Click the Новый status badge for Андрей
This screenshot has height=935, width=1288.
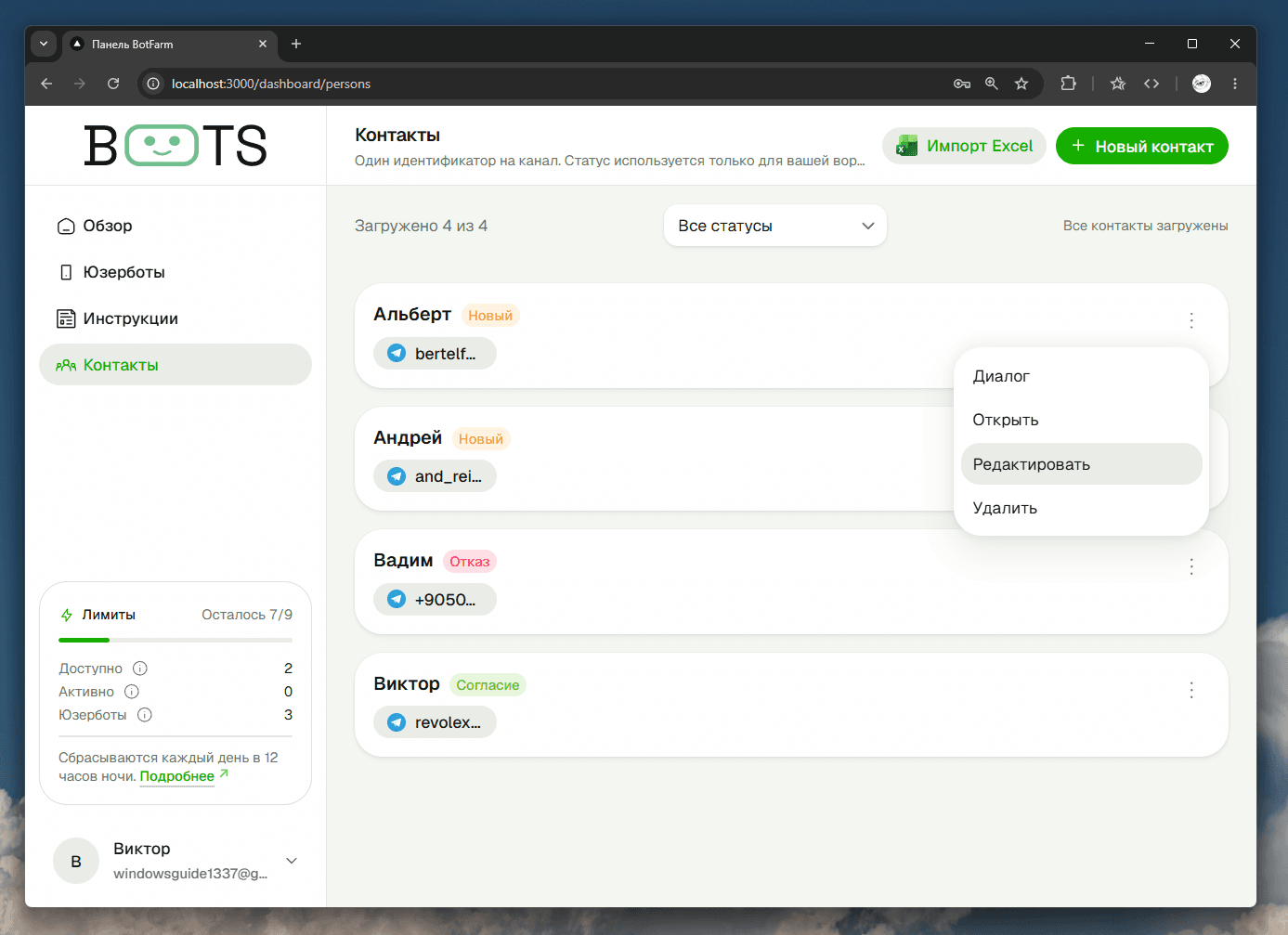481,439
